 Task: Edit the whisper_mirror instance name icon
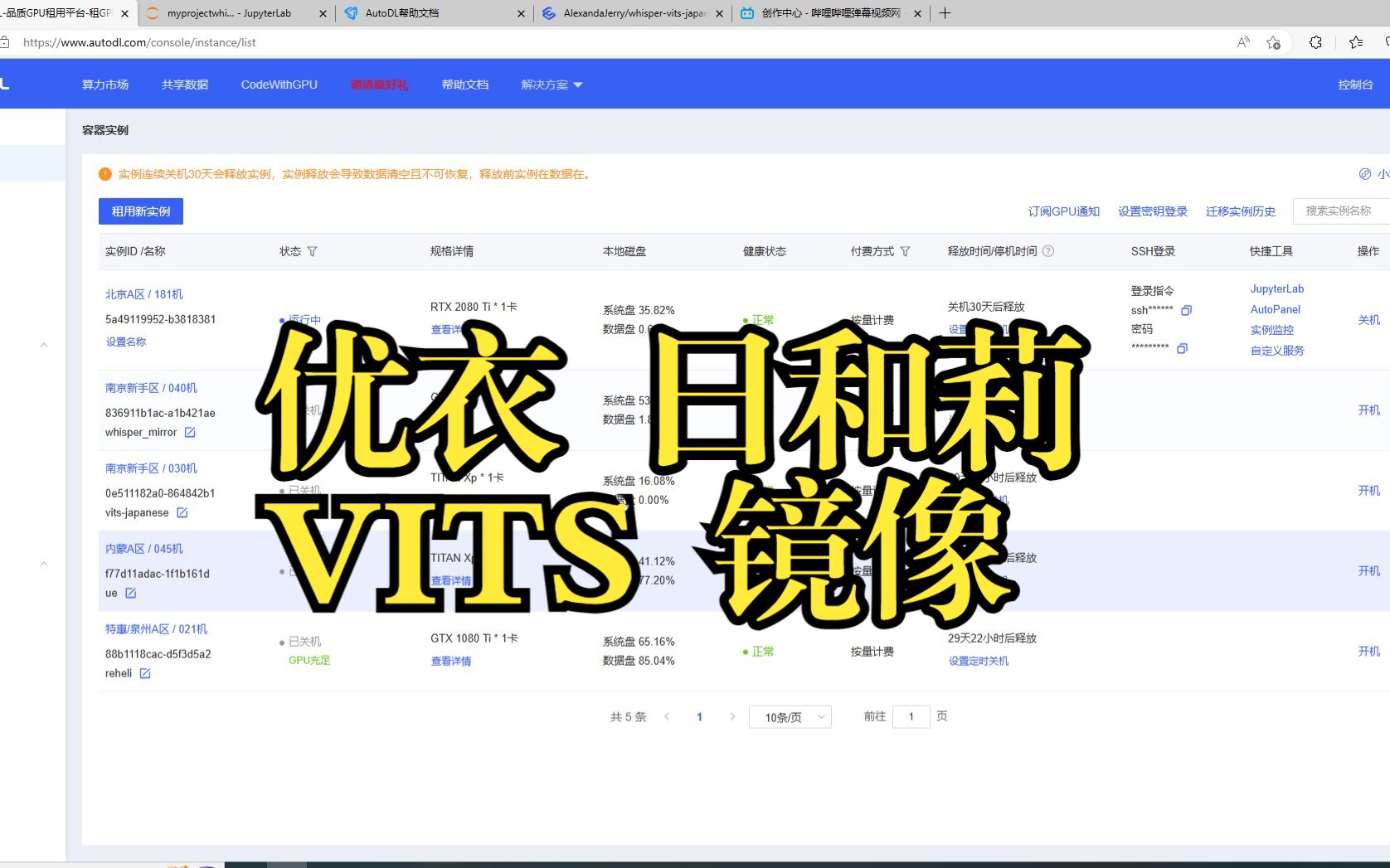[190, 432]
